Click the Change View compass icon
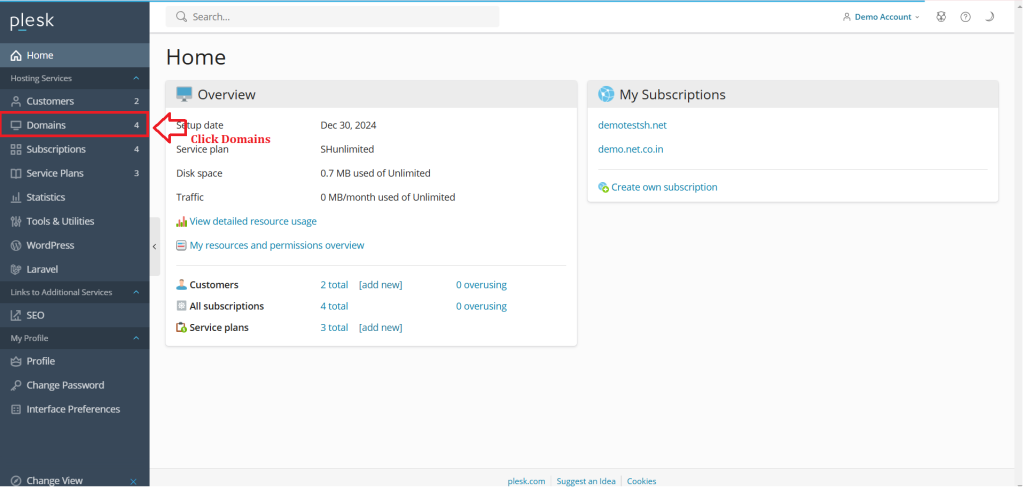This screenshot has height=490, width=1024. pos(16,481)
